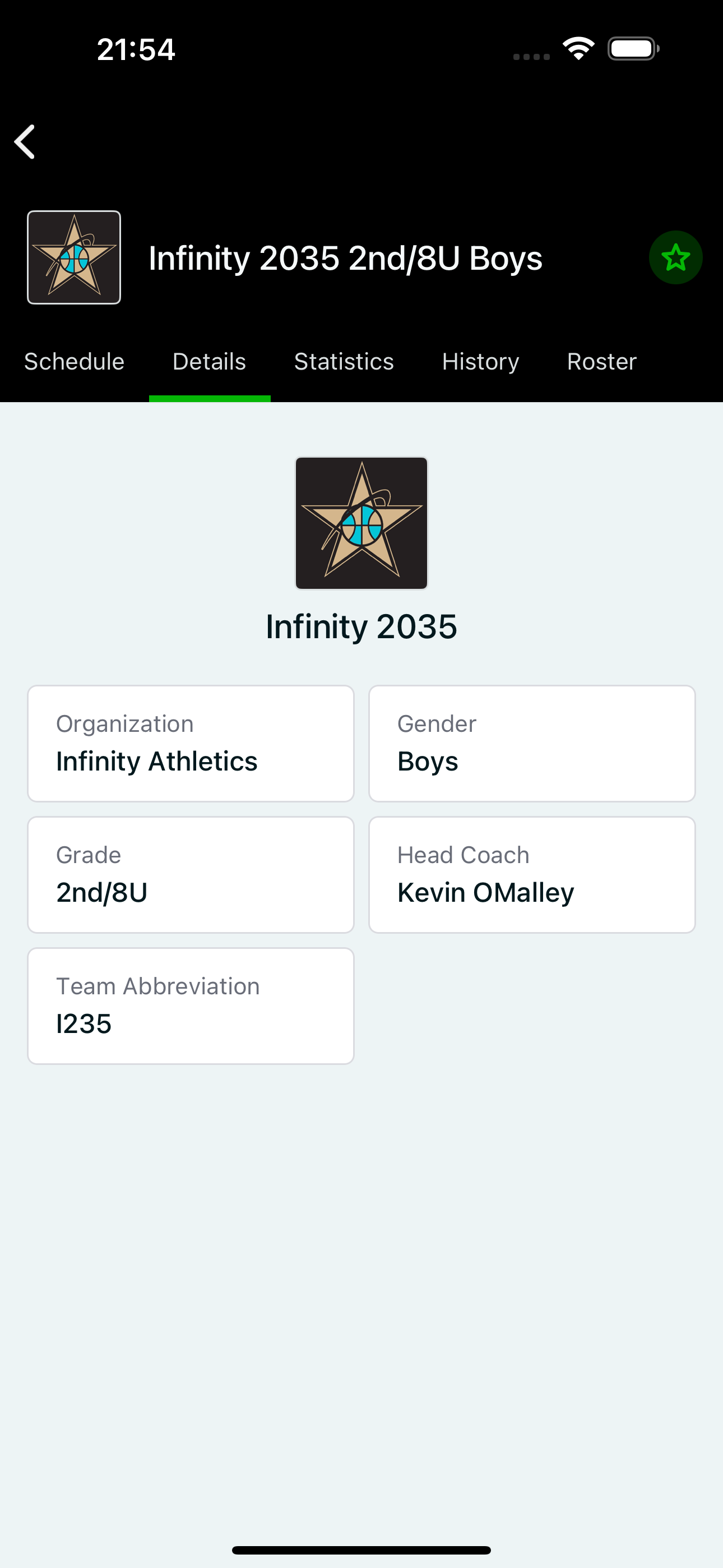Select the Details tab
723x1568 pixels.
(x=210, y=362)
